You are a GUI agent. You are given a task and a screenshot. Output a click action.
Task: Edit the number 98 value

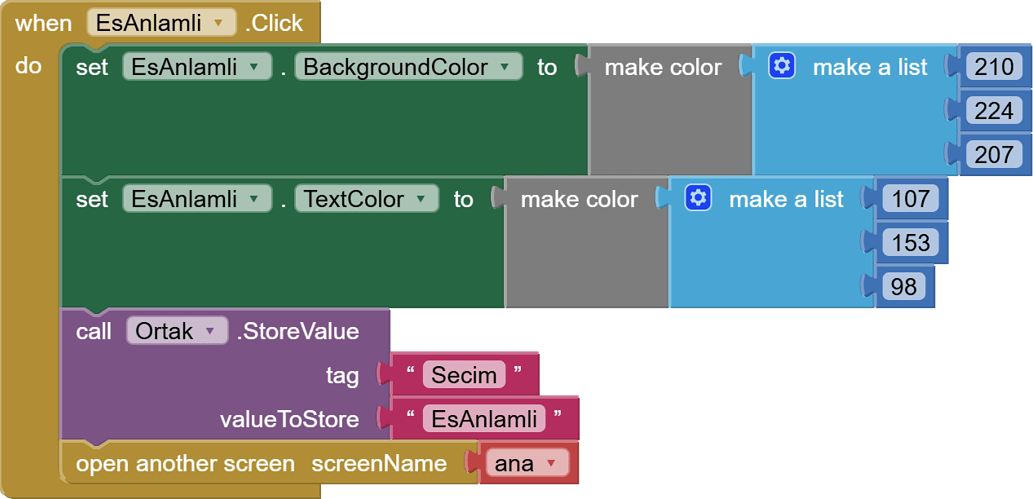pos(903,287)
